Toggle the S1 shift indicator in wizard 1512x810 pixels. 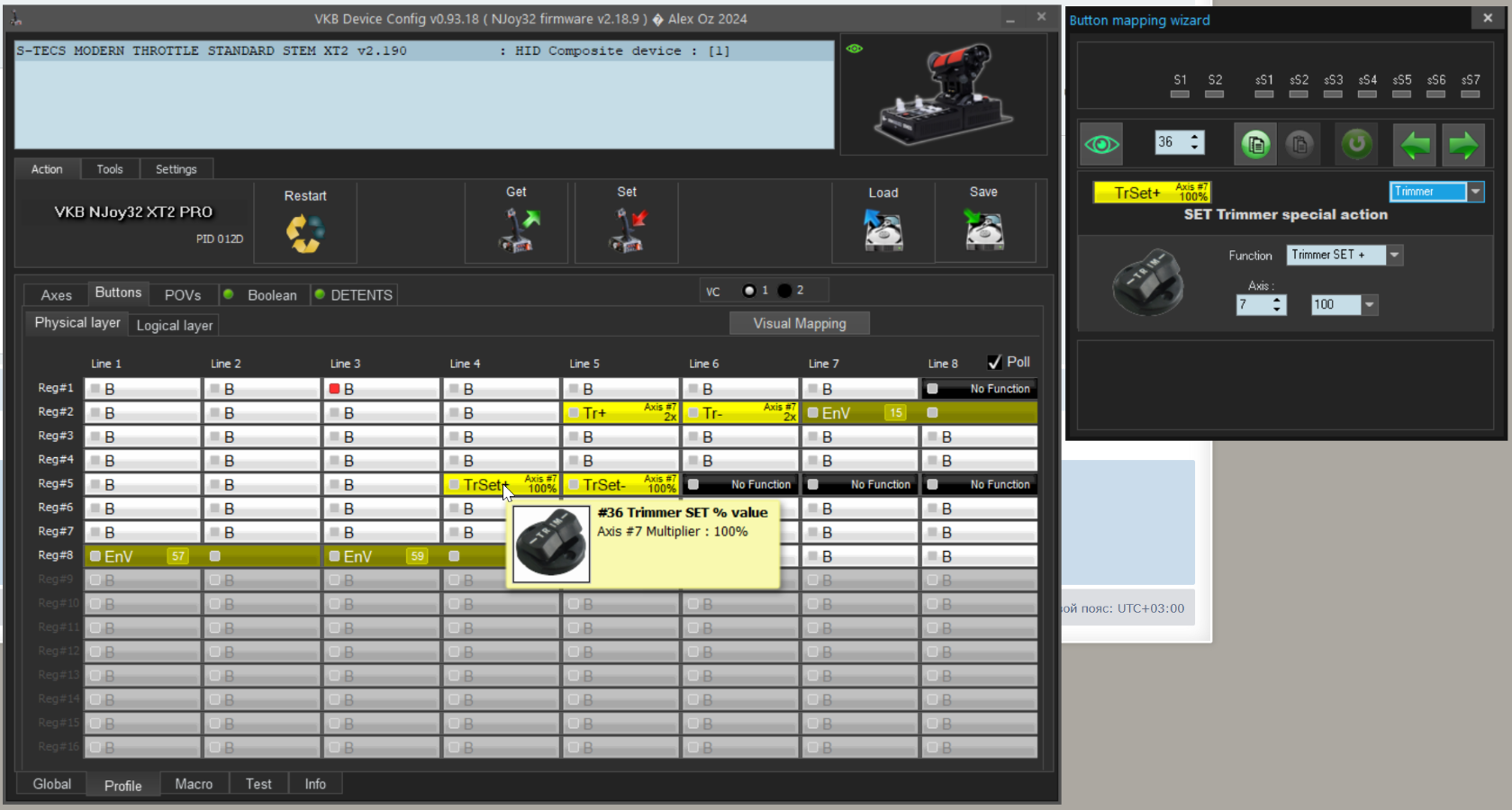(1180, 94)
